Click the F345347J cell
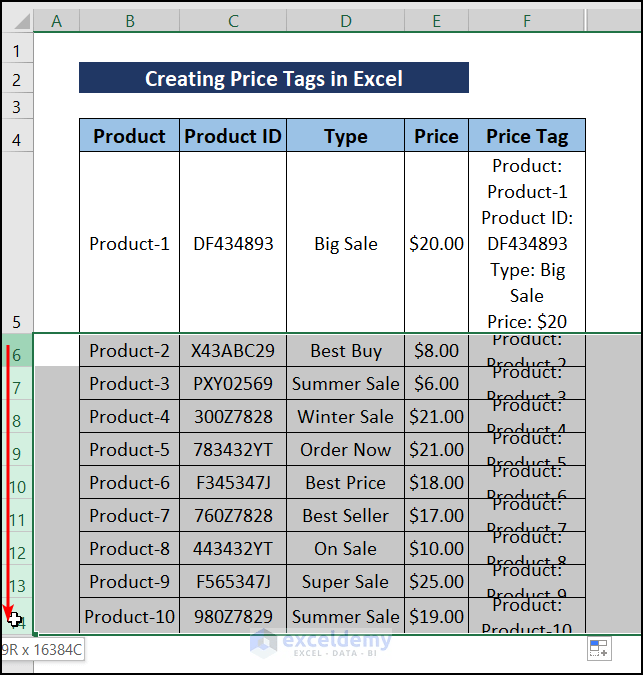 pyautogui.click(x=233, y=482)
